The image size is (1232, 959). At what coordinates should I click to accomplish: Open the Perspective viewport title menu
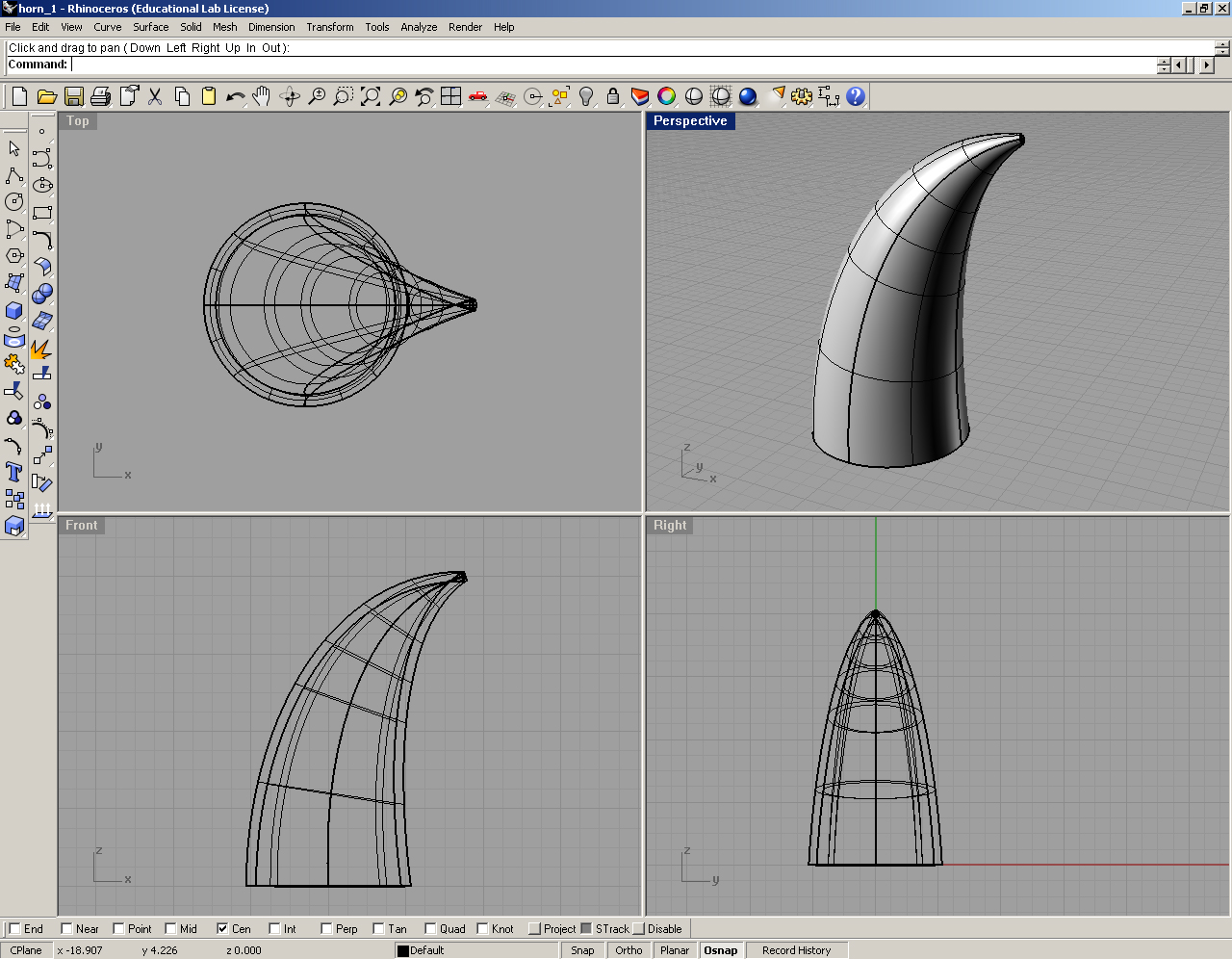point(690,121)
